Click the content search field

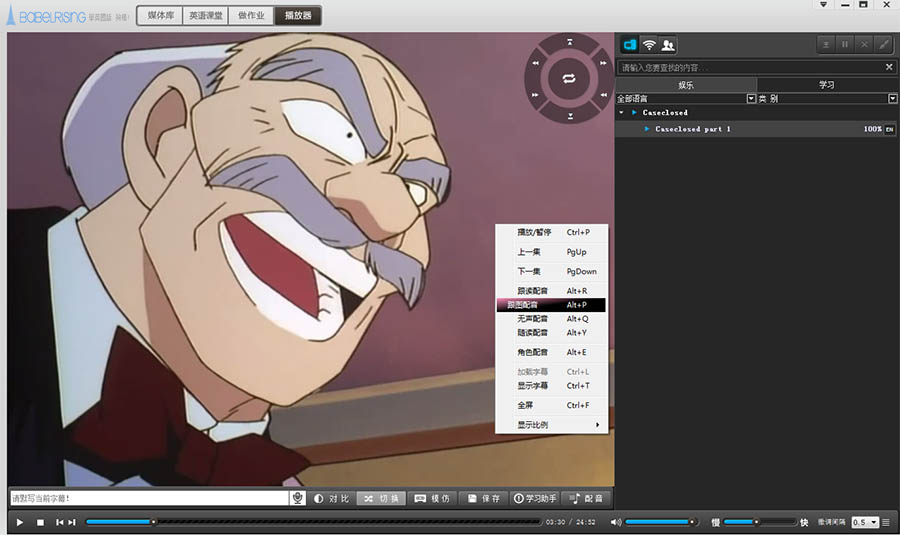pyautogui.click(x=751, y=67)
